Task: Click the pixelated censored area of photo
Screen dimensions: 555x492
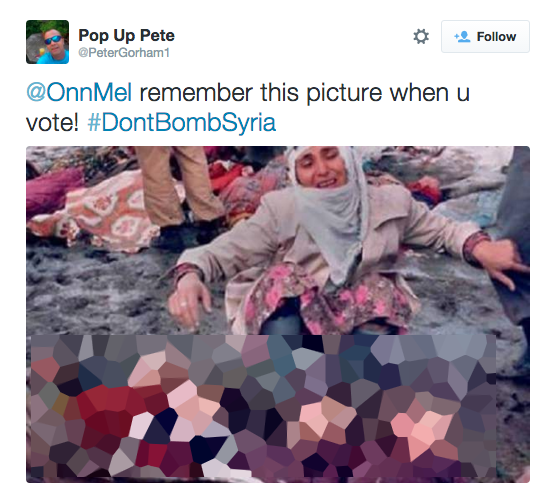Action: pos(264,406)
